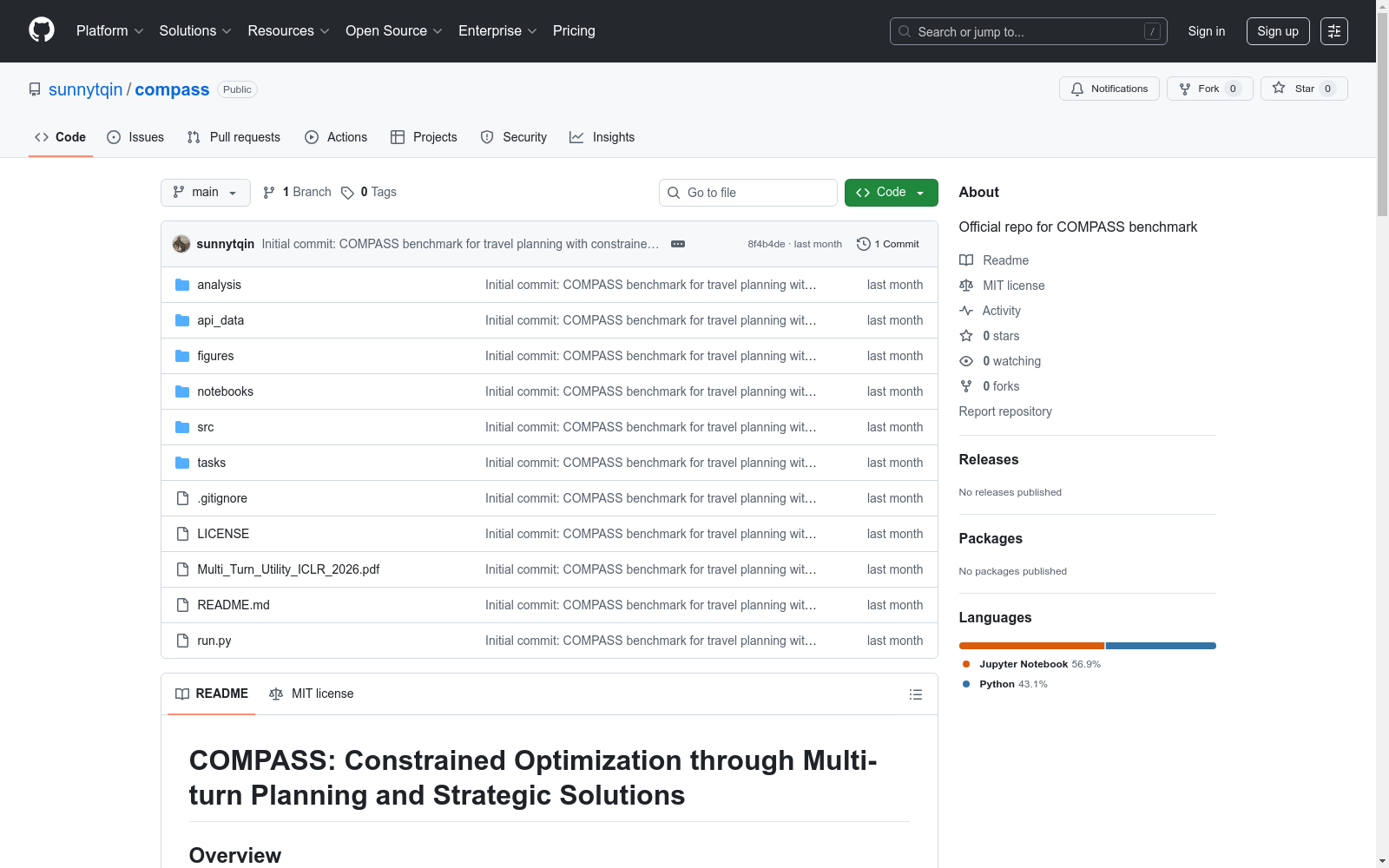Viewport: 1389px width, 868px height.
Task: Click the repository owner avatar for sunnytqin
Action: coord(181,244)
